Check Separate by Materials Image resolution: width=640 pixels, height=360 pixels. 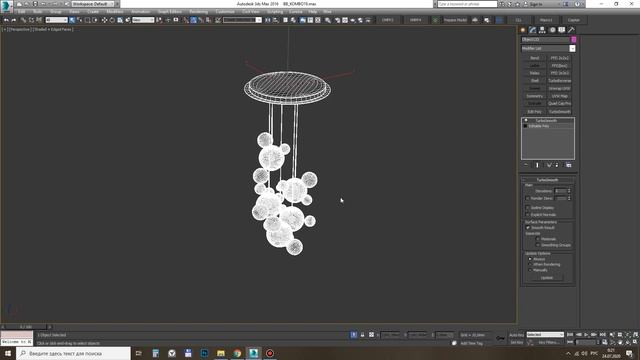538,239
